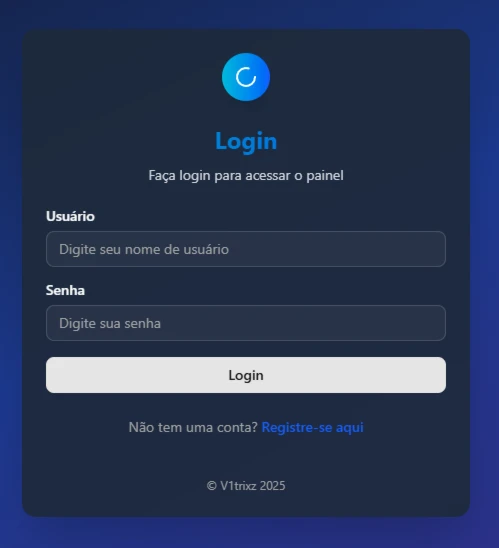
Task: Submit using the white Login button
Action: click(246, 375)
